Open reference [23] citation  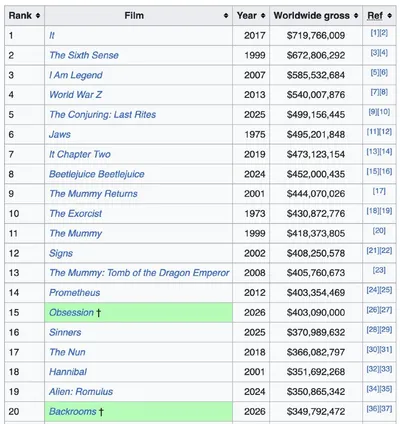pos(379,270)
